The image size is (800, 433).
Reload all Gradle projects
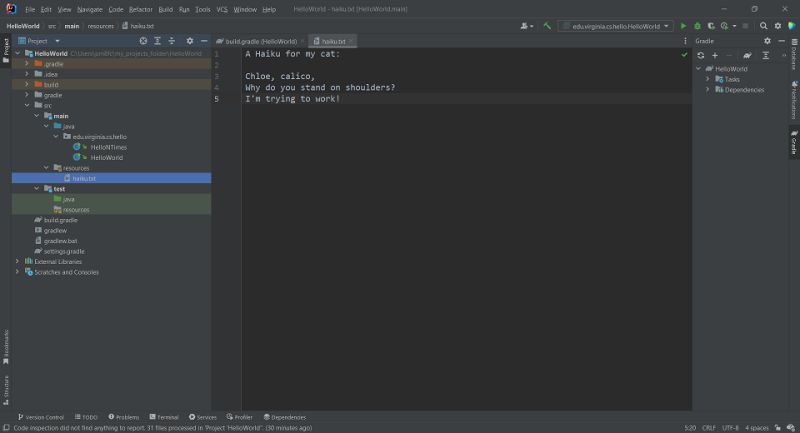(701, 55)
